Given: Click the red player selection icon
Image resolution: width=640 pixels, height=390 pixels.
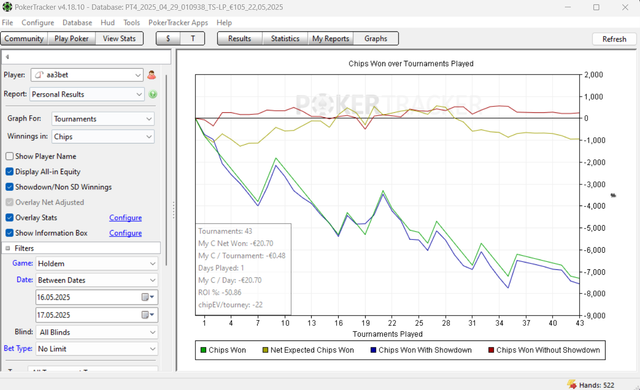Looking at the screenshot, I should click(x=151, y=75).
